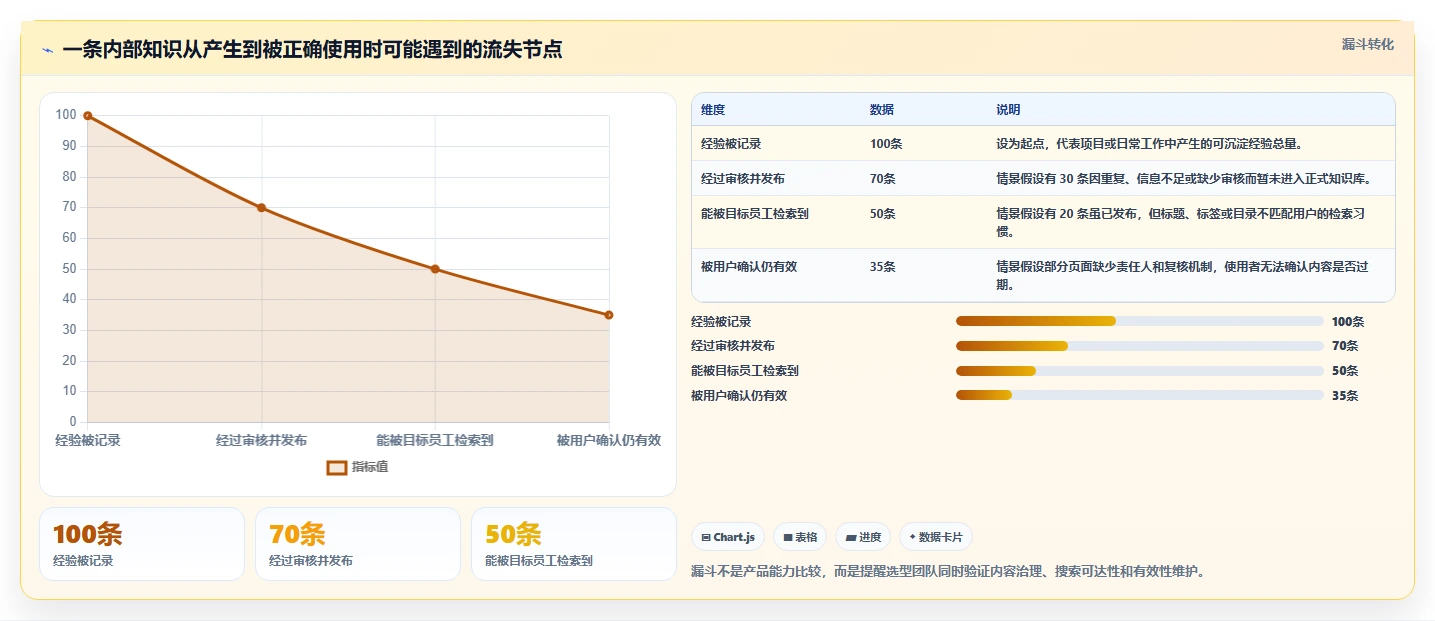Screen dimensions: 1435x621
Task: Click the 70条 value beside the progress bar
Action: click(x=1345, y=346)
